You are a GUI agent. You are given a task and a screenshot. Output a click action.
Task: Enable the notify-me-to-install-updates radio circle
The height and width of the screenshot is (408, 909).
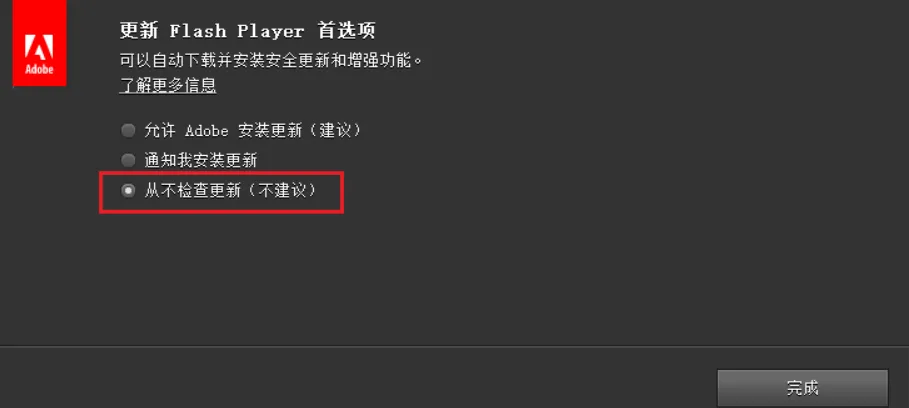tap(128, 159)
